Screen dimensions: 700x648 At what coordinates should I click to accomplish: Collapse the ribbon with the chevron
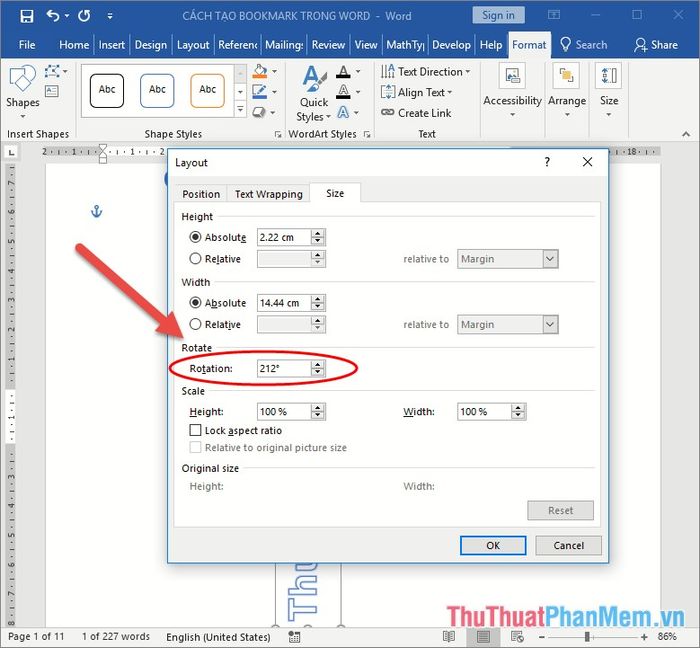(x=686, y=134)
